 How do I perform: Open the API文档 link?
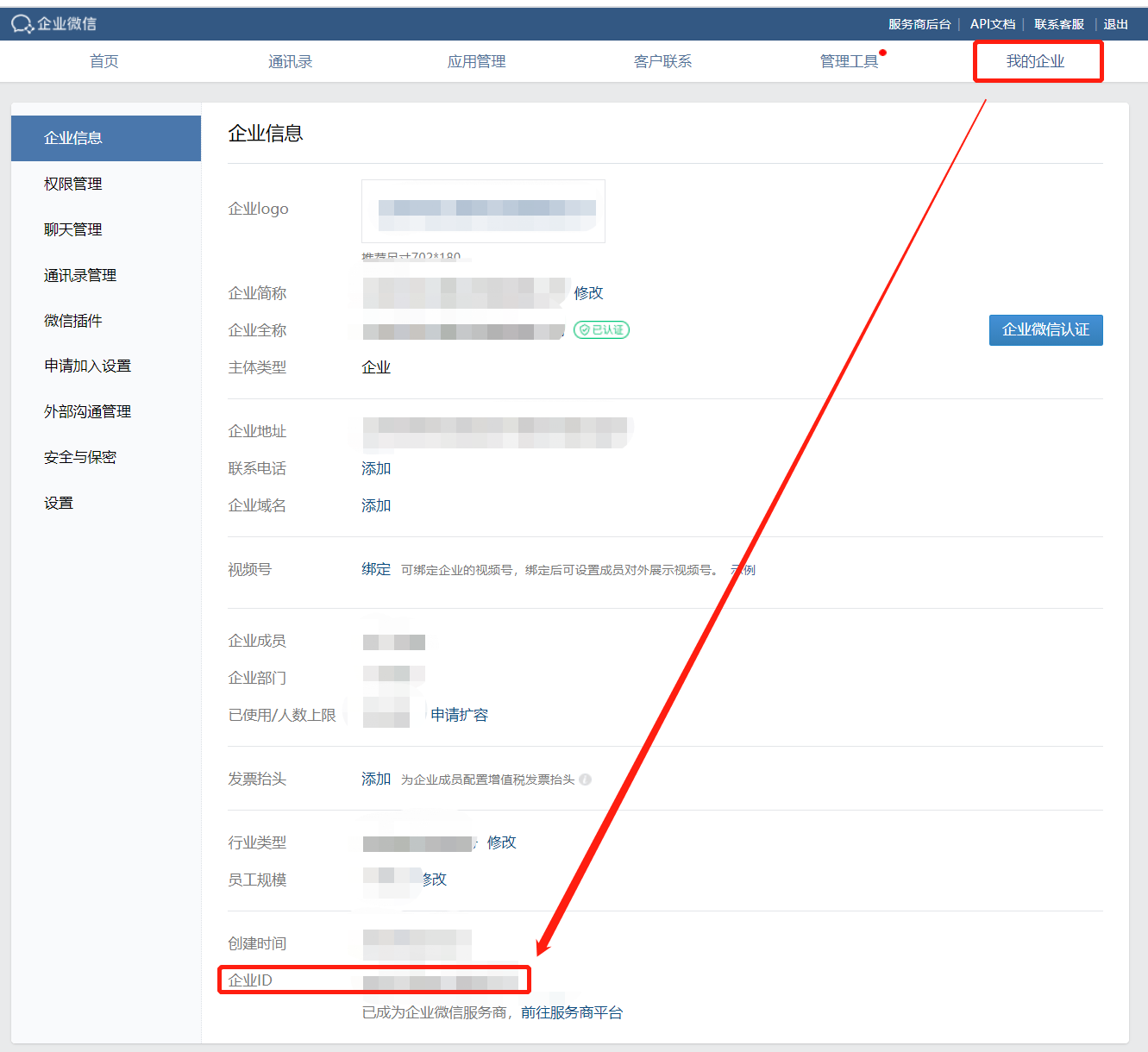tap(993, 24)
